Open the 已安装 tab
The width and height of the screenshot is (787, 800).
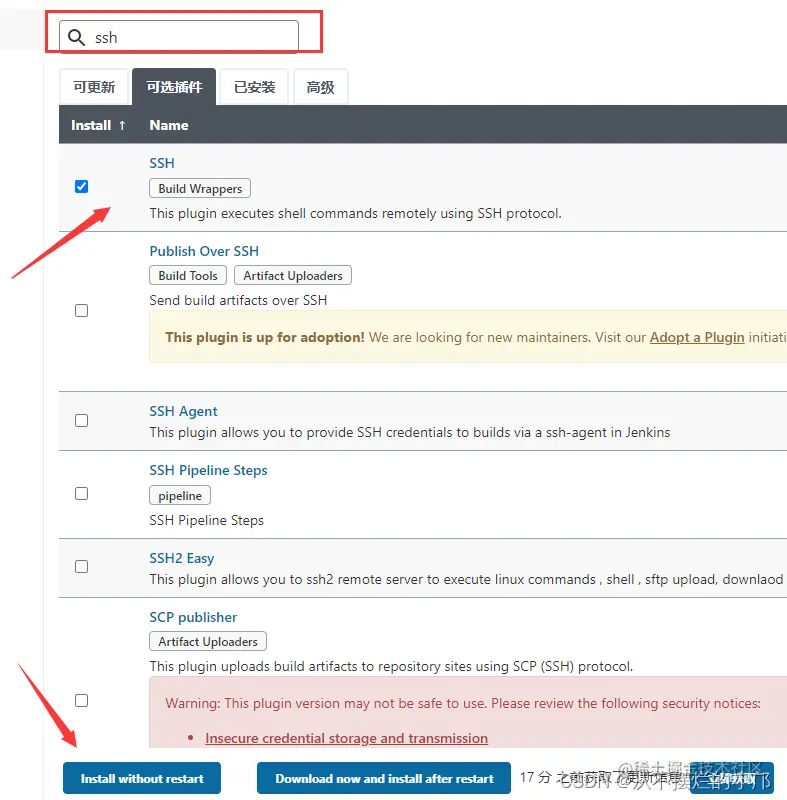tap(255, 87)
